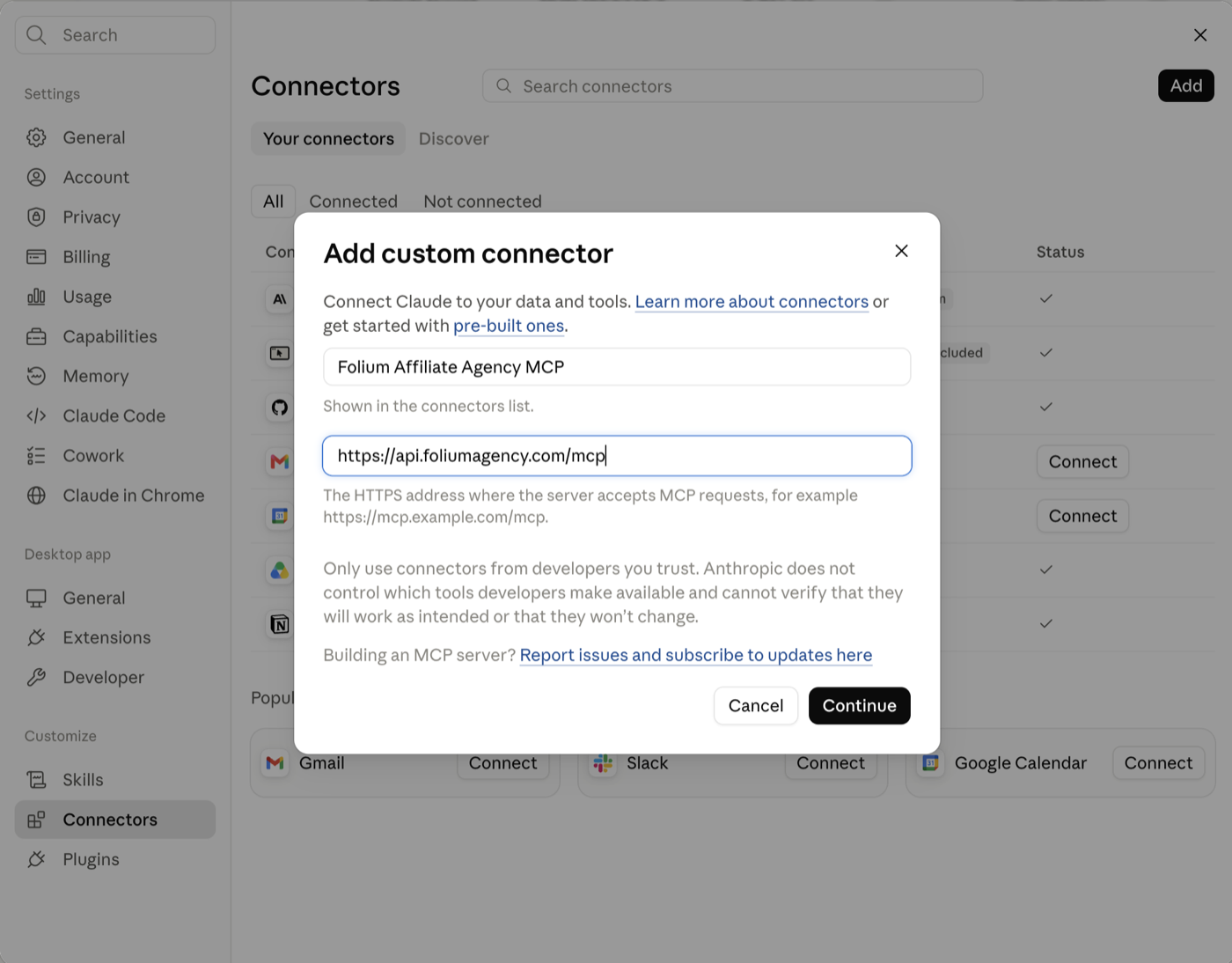Switch to the Discover tab
Screen dimensions: 1232x963
coord(453,138)
